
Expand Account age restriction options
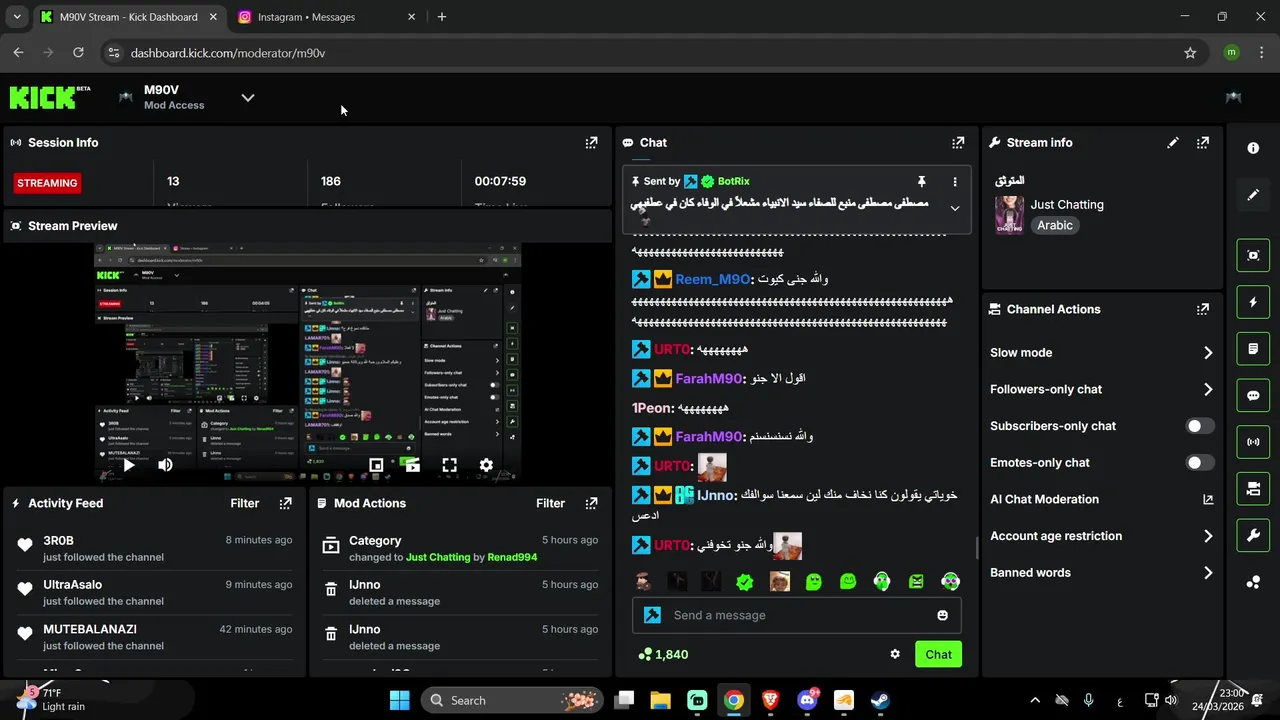[1208, 536]
